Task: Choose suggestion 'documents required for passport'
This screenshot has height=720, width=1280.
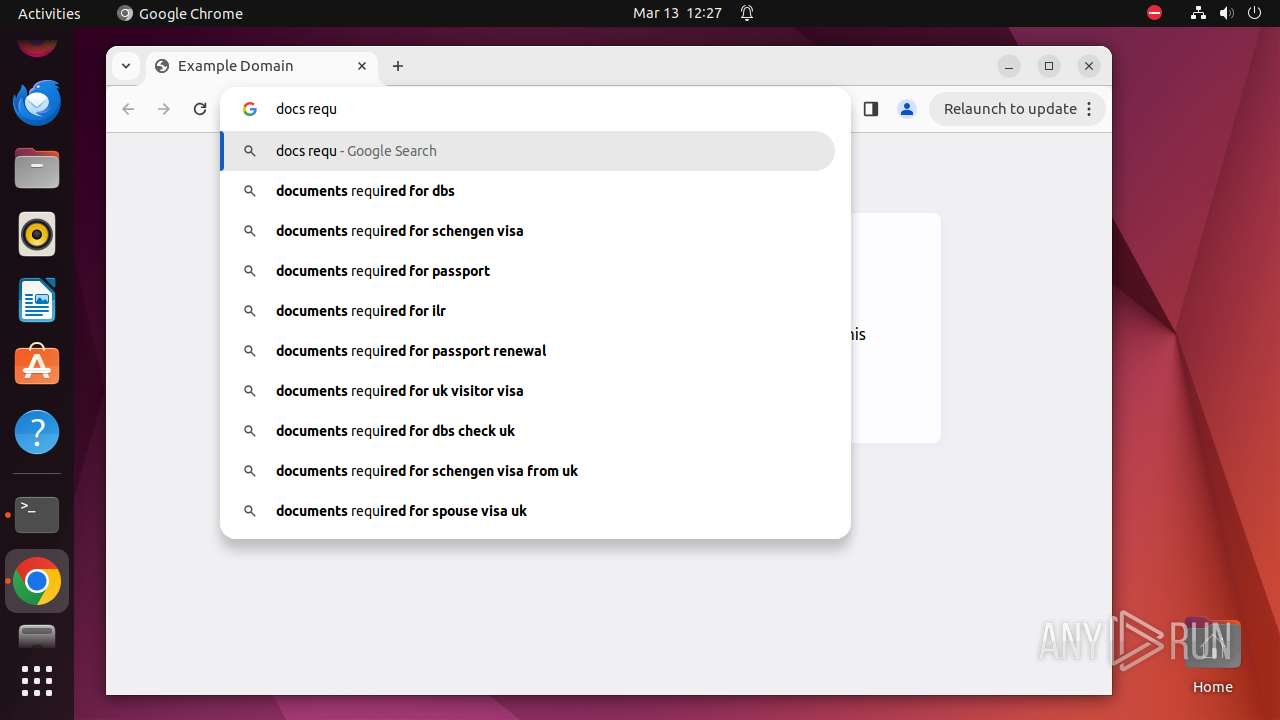Action: [528, 271]
